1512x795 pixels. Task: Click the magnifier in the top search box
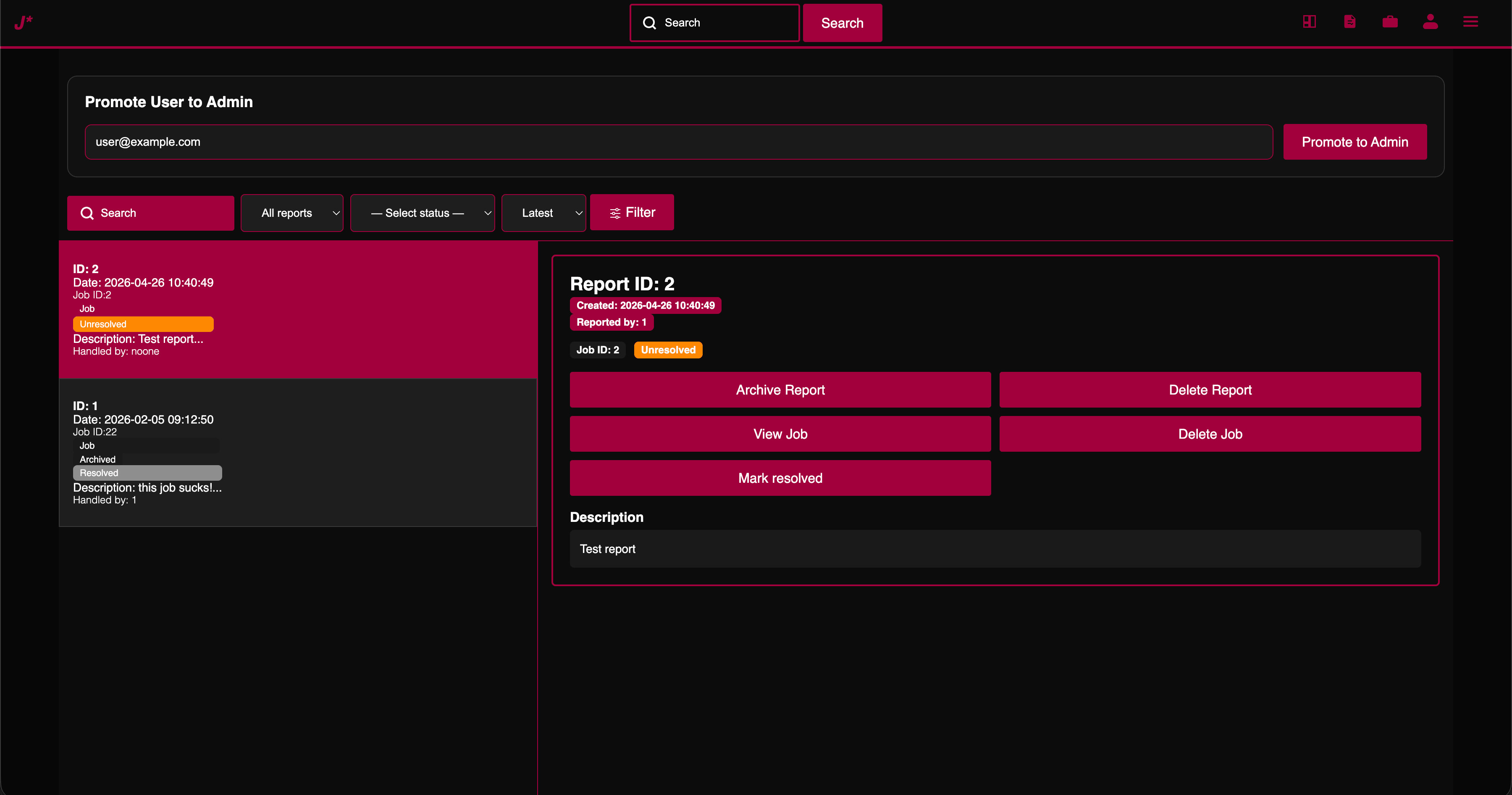(x=649, y=23)
